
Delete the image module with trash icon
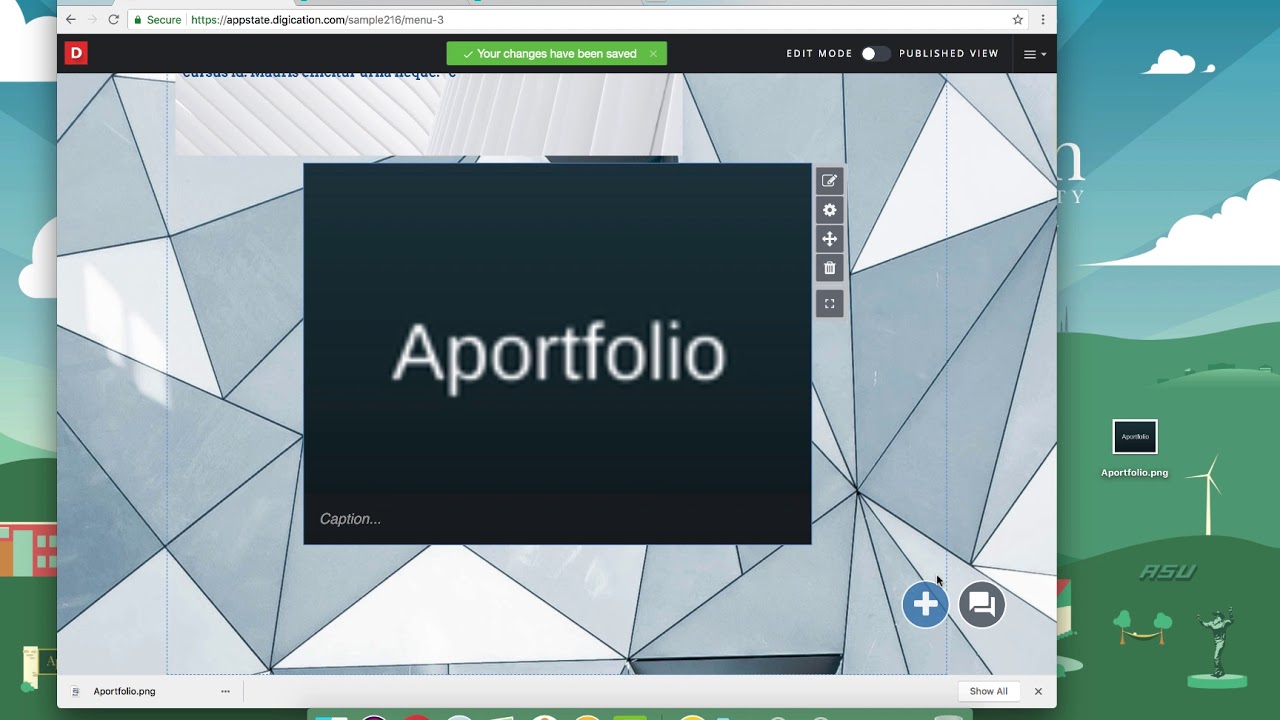click(829, 268)
